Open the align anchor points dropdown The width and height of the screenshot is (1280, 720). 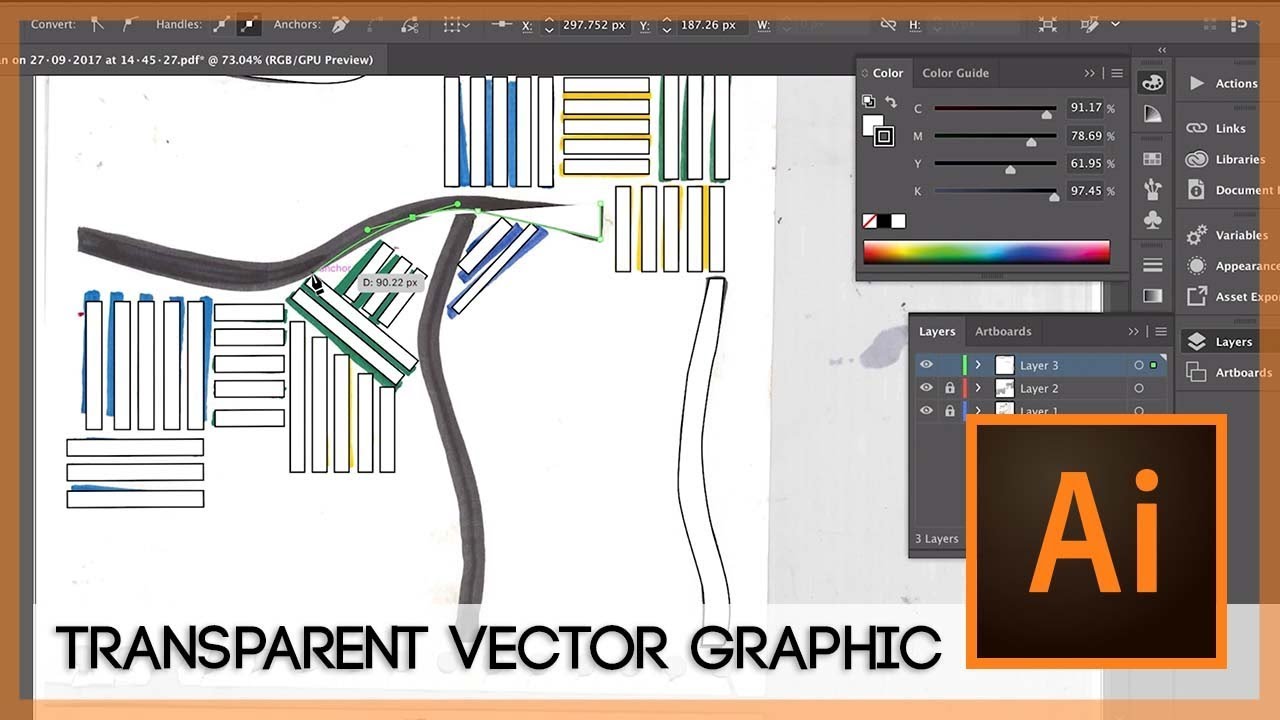[456, 24]
